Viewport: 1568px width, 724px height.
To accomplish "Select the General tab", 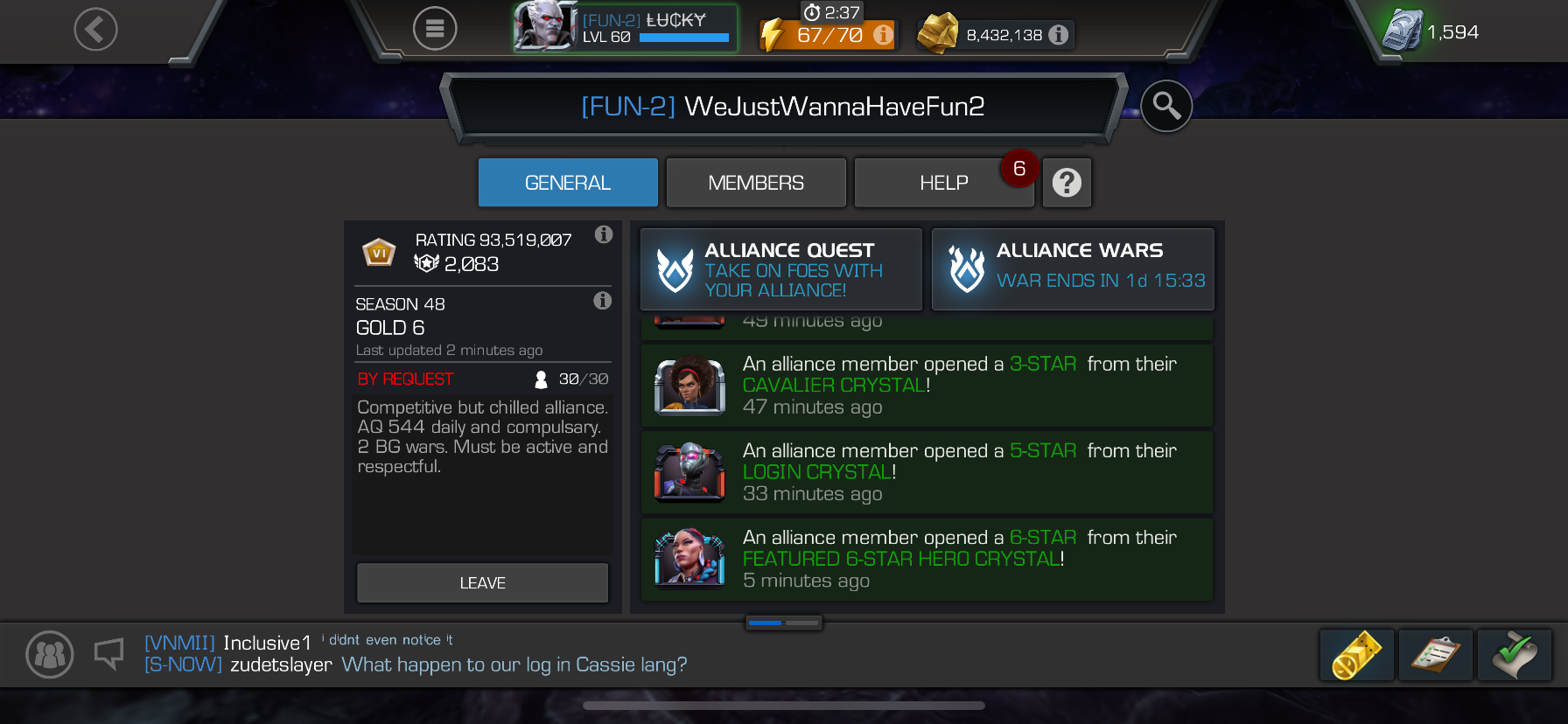I will [x=568, y=183].
